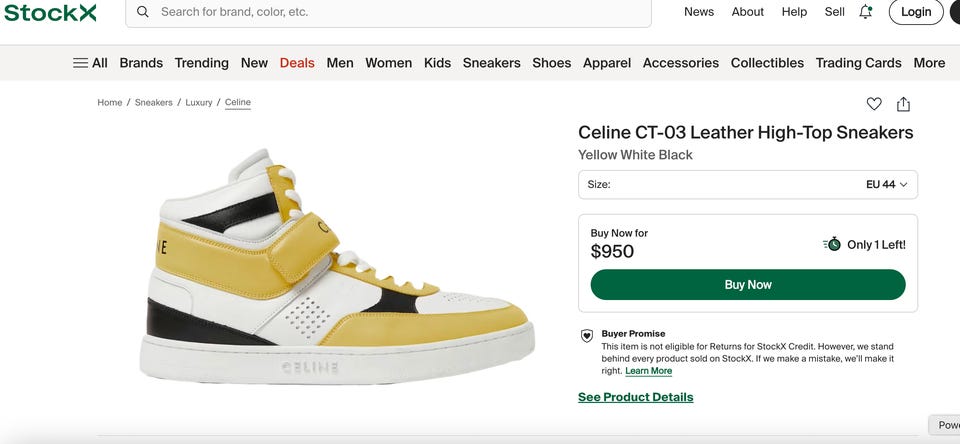Open the More navigation menu
This screenshot has height=444, width=960.
click(929, 62)
